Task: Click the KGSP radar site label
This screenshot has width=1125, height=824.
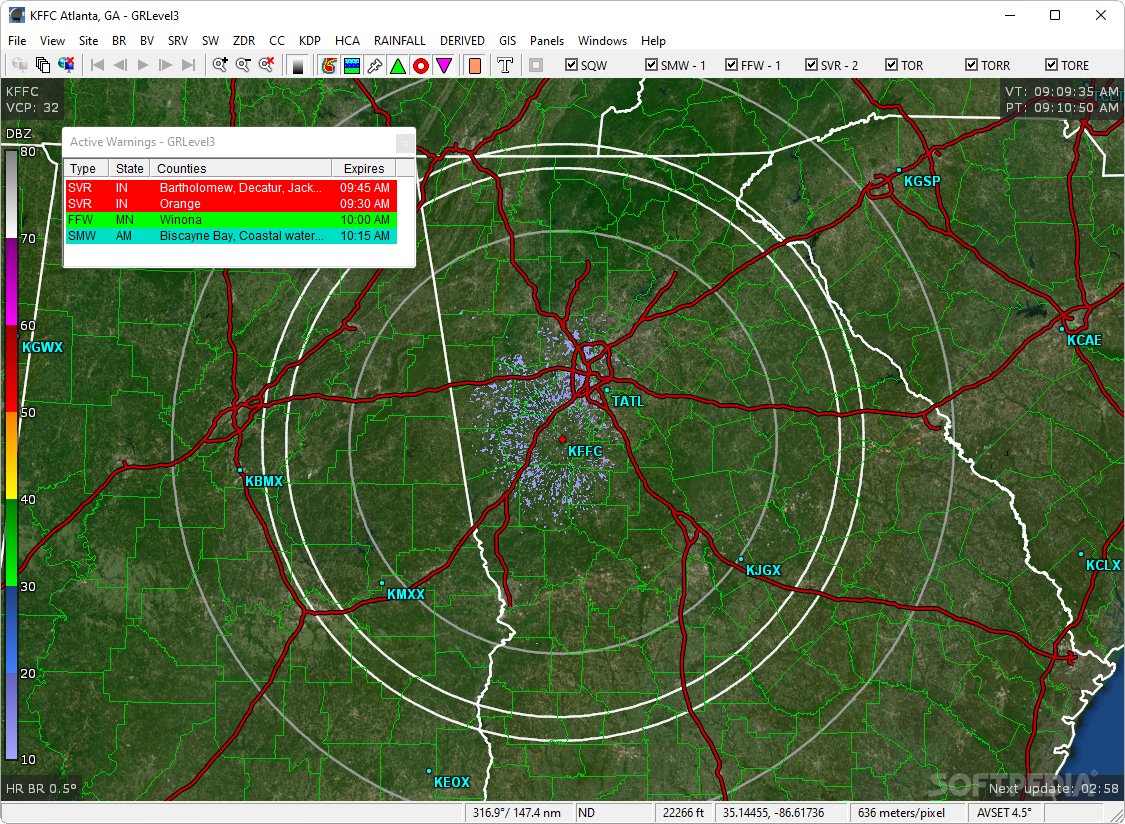Action: (921, 182)
